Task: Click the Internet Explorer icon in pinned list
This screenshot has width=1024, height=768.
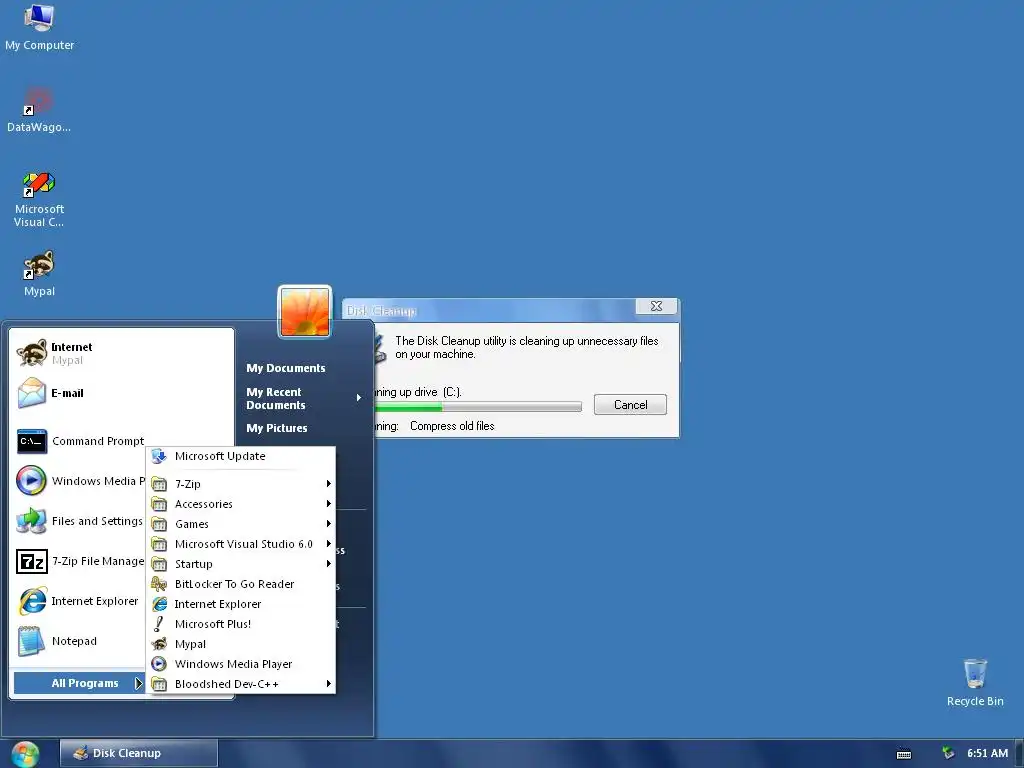Action: (x=31, y=601)
